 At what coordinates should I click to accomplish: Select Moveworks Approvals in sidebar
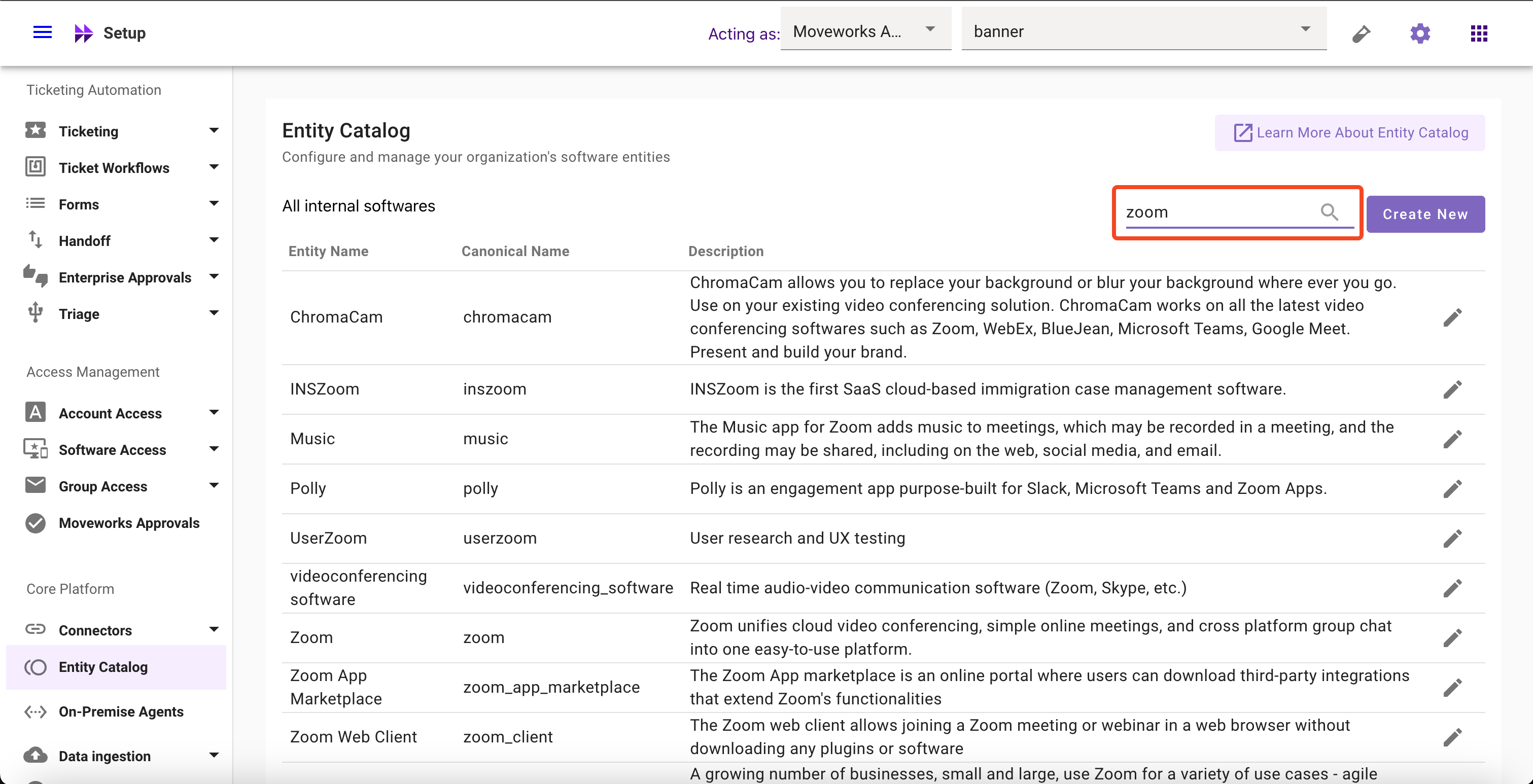click(128, 523)
